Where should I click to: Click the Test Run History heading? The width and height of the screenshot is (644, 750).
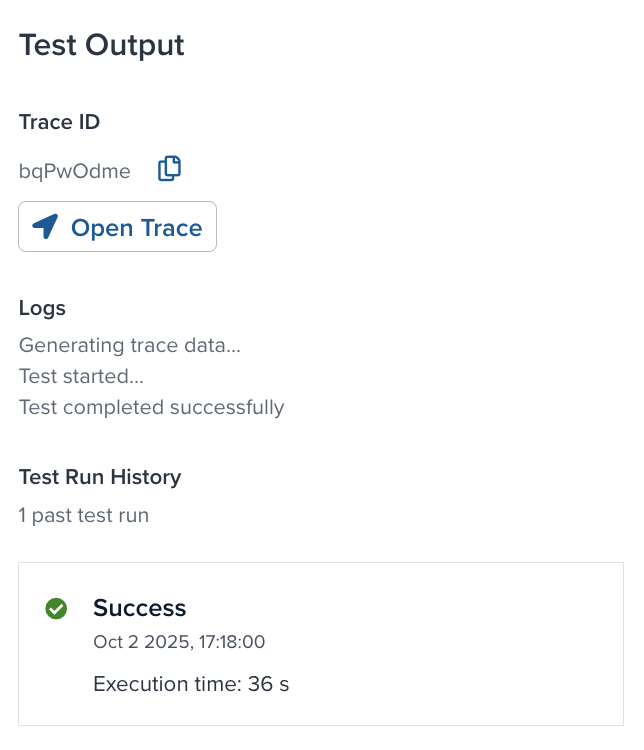coord(100,477)
